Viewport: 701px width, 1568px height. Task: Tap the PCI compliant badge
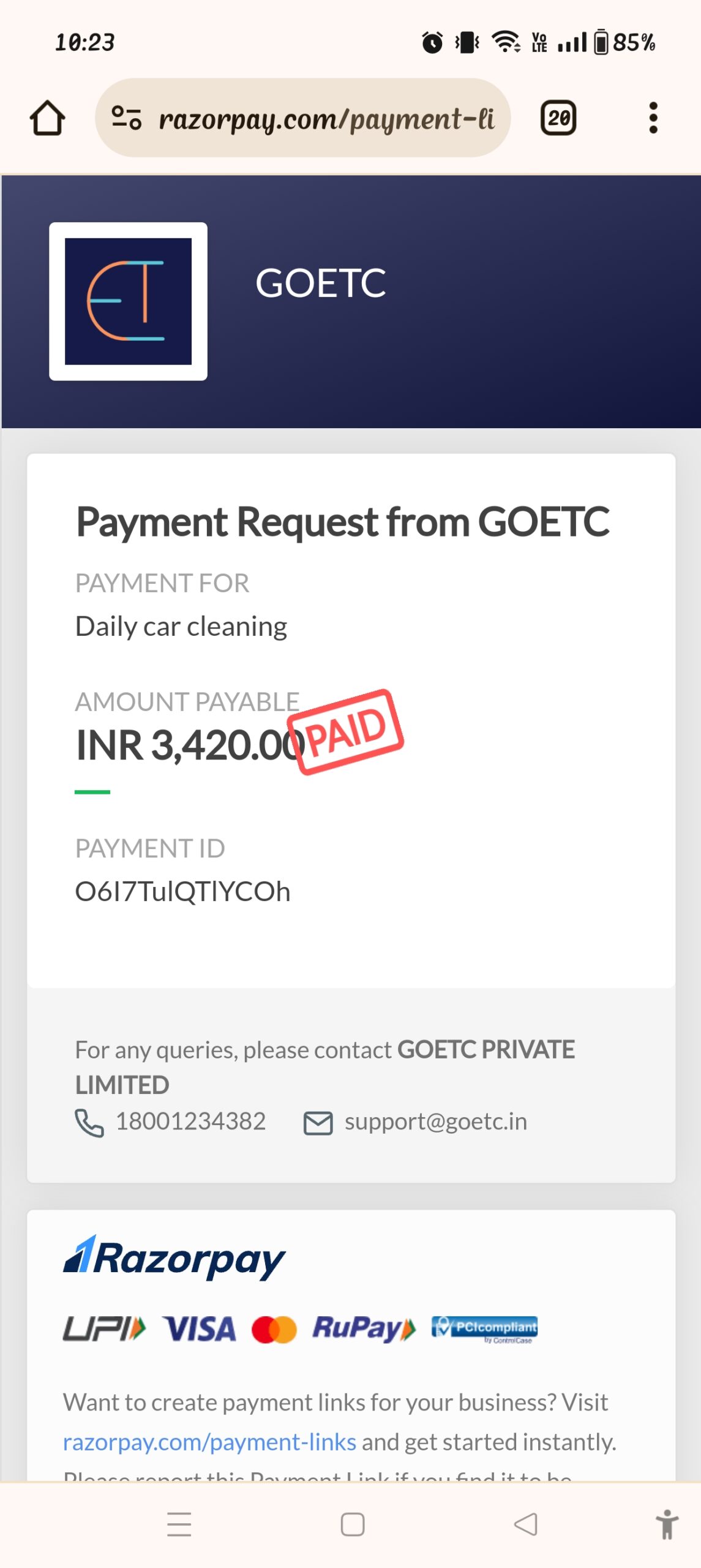tap(484, 1329)
